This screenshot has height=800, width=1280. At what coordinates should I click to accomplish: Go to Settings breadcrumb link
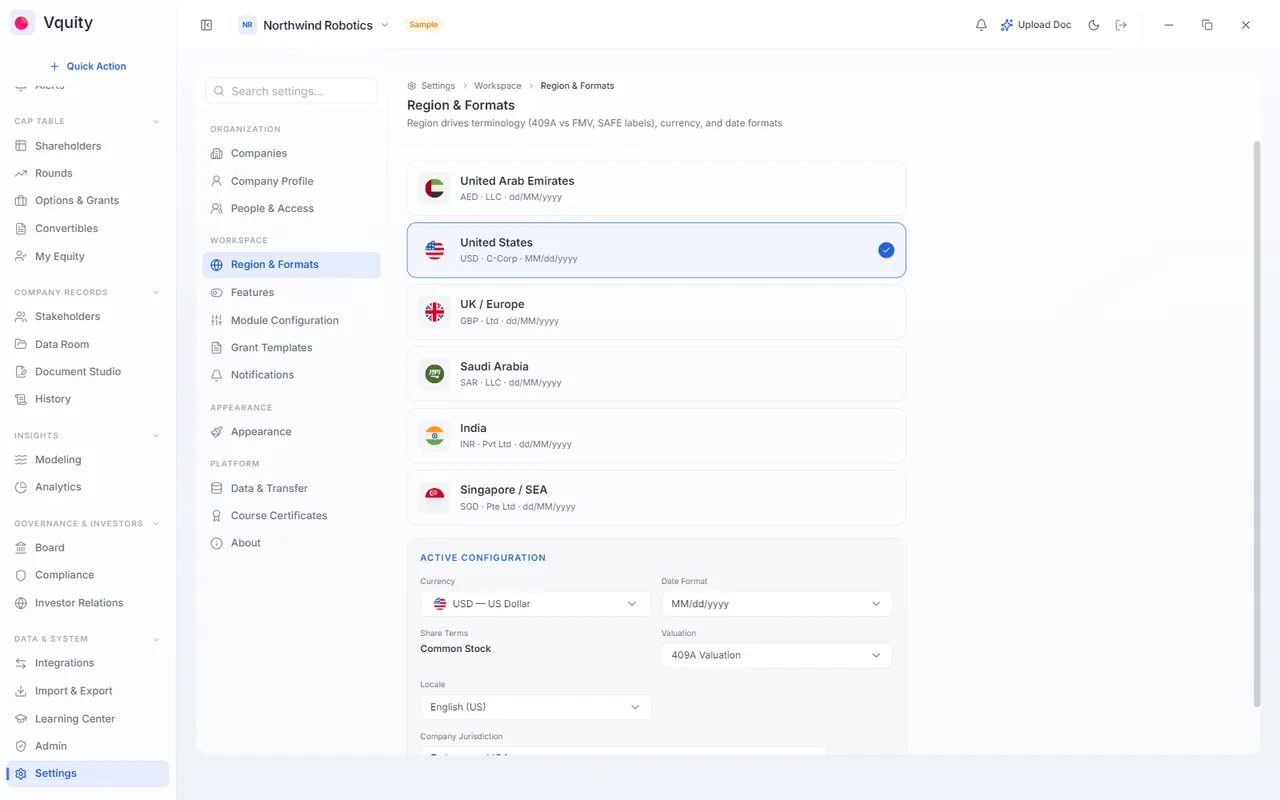click(438, 86)
